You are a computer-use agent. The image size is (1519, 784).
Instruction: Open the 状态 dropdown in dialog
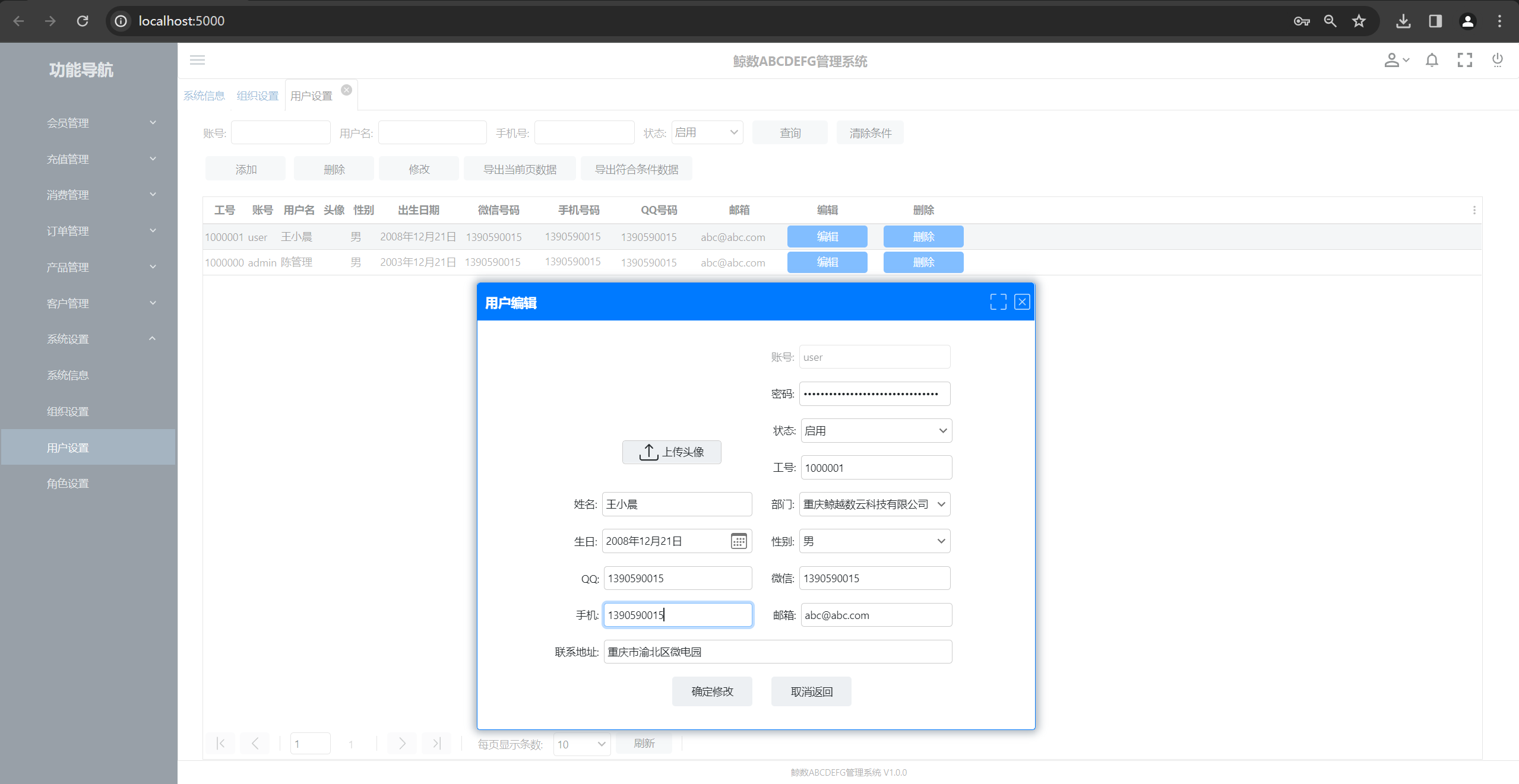(x=876, y=431)
